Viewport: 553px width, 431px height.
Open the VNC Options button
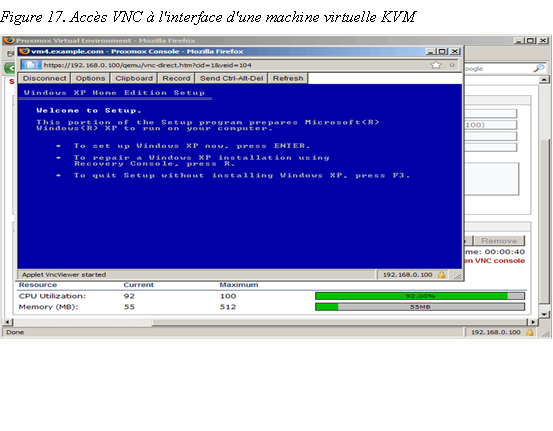tap(90, 78)
